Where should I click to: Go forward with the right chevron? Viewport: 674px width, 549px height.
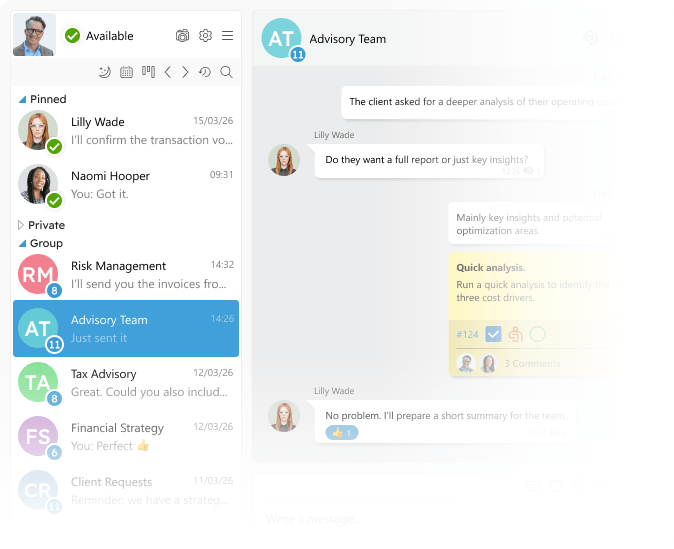tap(185, 72)
